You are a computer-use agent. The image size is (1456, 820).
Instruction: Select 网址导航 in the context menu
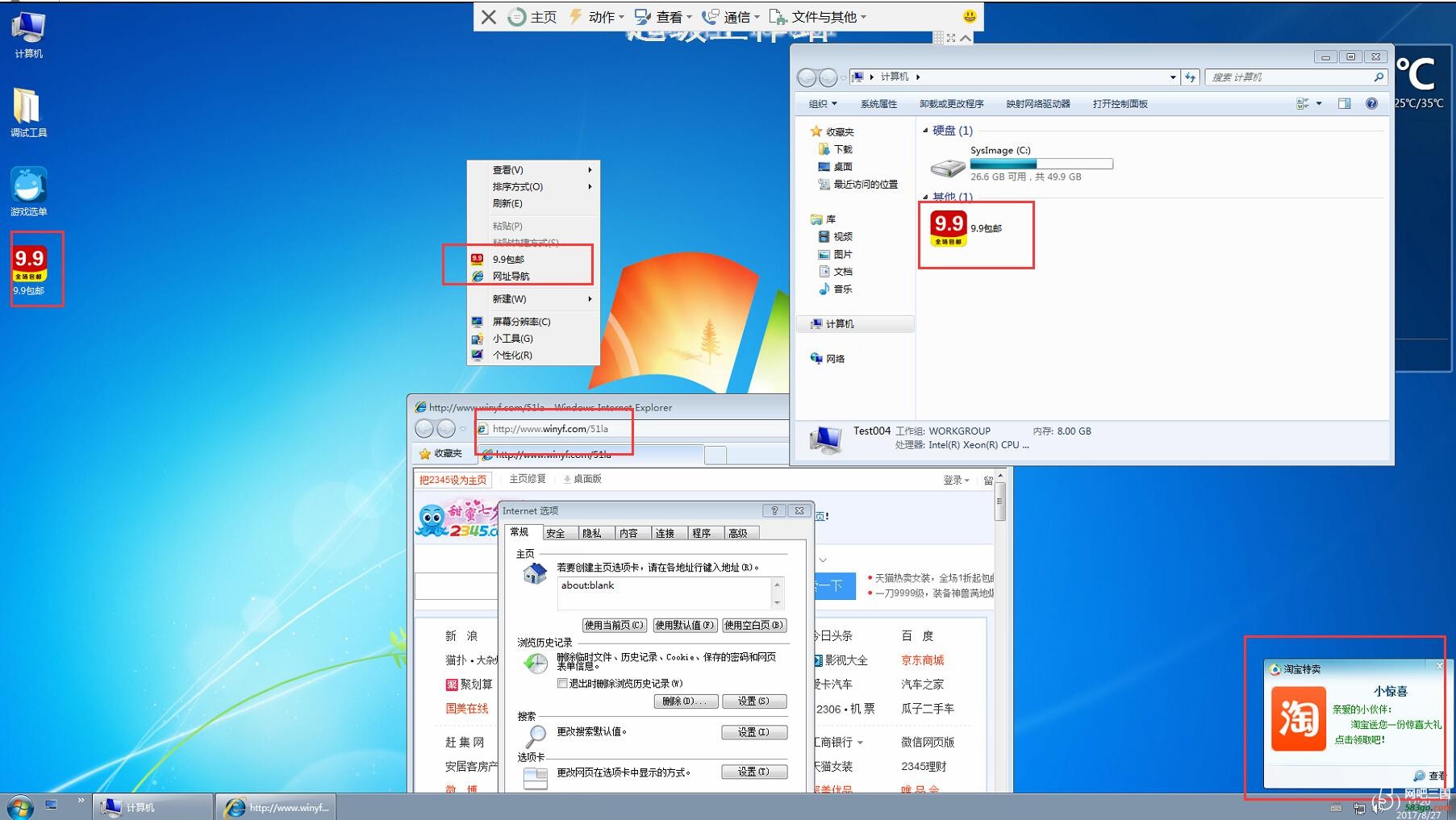tap(533, 277)
